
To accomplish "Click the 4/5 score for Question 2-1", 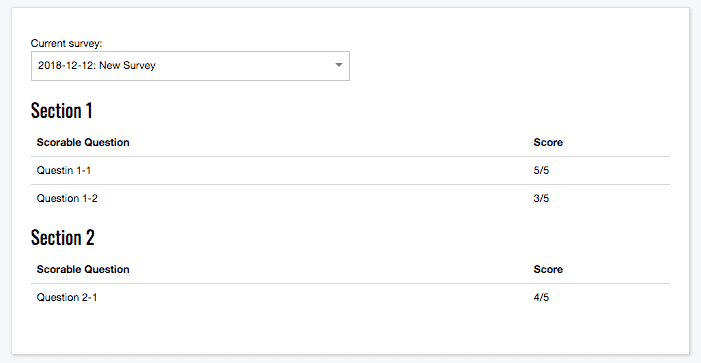I will click(541, 297).
